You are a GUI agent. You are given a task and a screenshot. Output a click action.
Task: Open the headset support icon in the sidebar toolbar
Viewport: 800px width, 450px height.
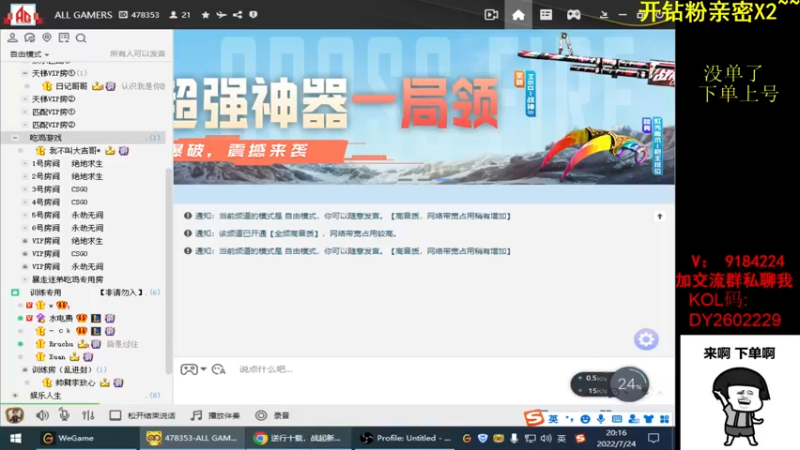point(30,38)
